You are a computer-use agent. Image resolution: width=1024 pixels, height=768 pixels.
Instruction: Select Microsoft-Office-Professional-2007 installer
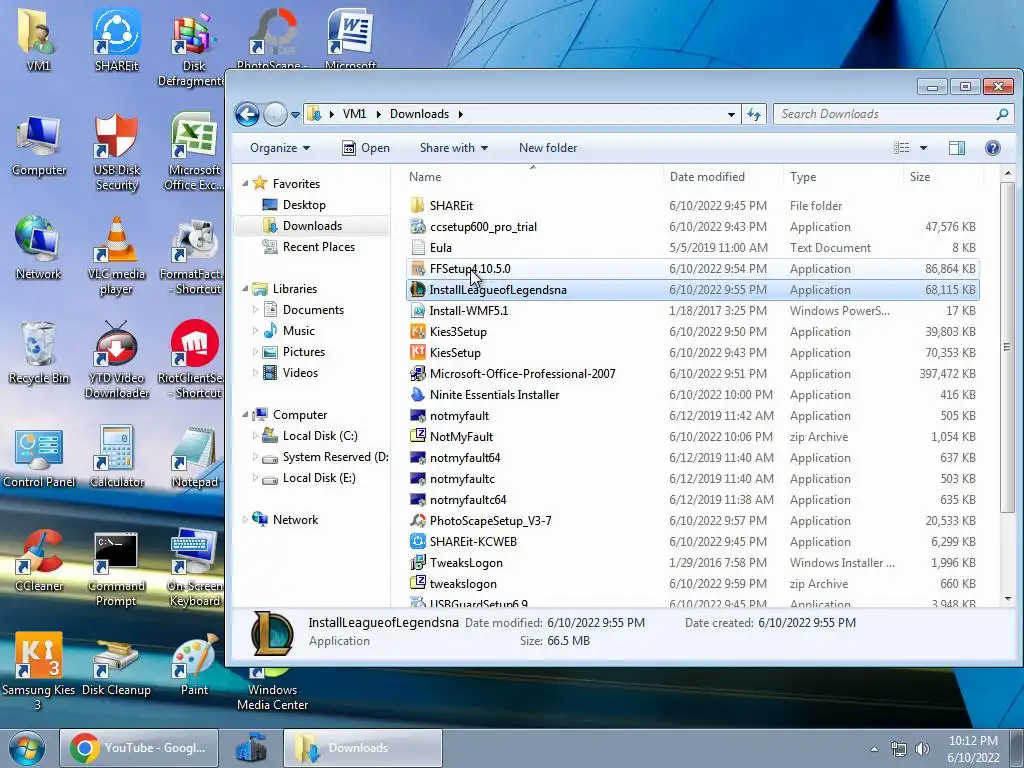[x=692, y=374]
